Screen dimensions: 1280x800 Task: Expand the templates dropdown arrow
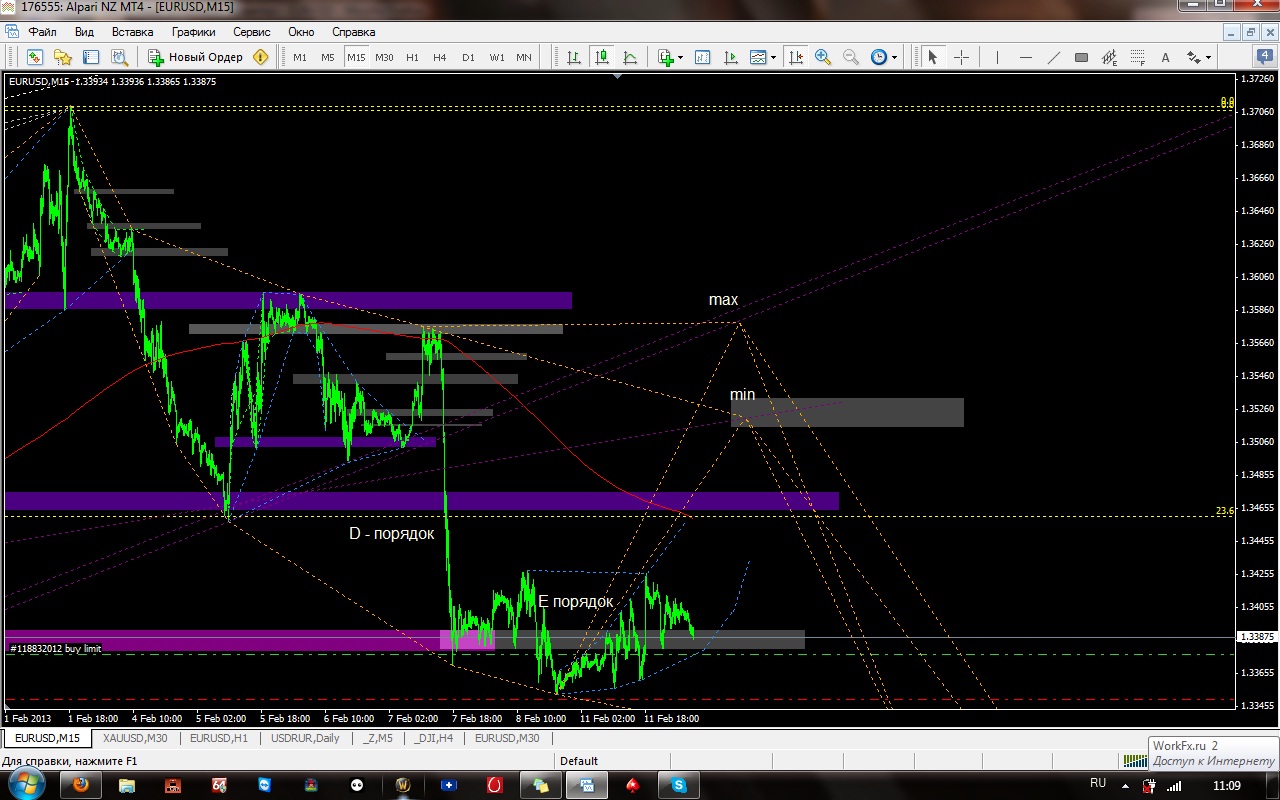click(774, 57)
